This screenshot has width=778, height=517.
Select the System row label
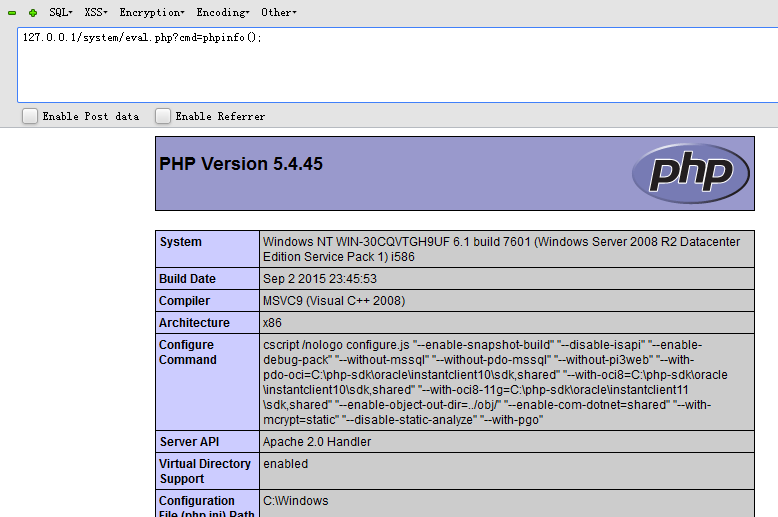click(181, 242)
